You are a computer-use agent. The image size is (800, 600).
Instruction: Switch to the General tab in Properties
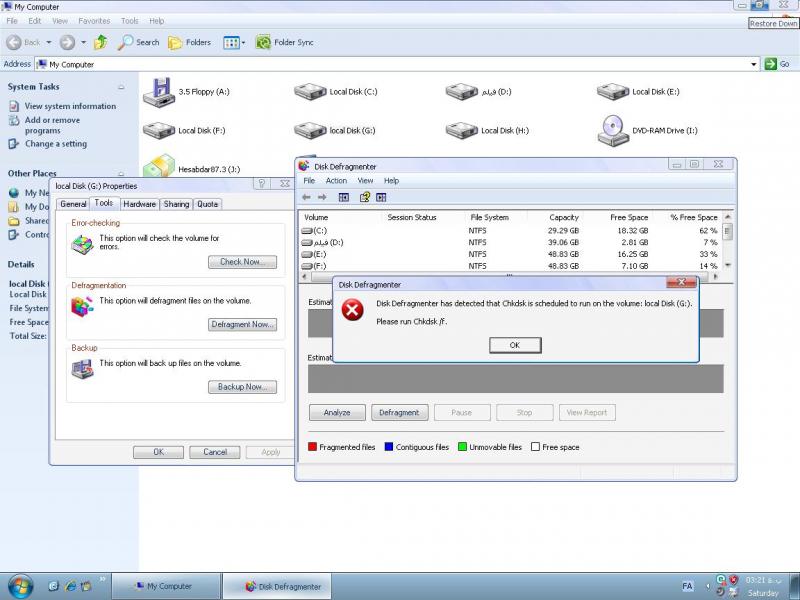coord(73,204)
